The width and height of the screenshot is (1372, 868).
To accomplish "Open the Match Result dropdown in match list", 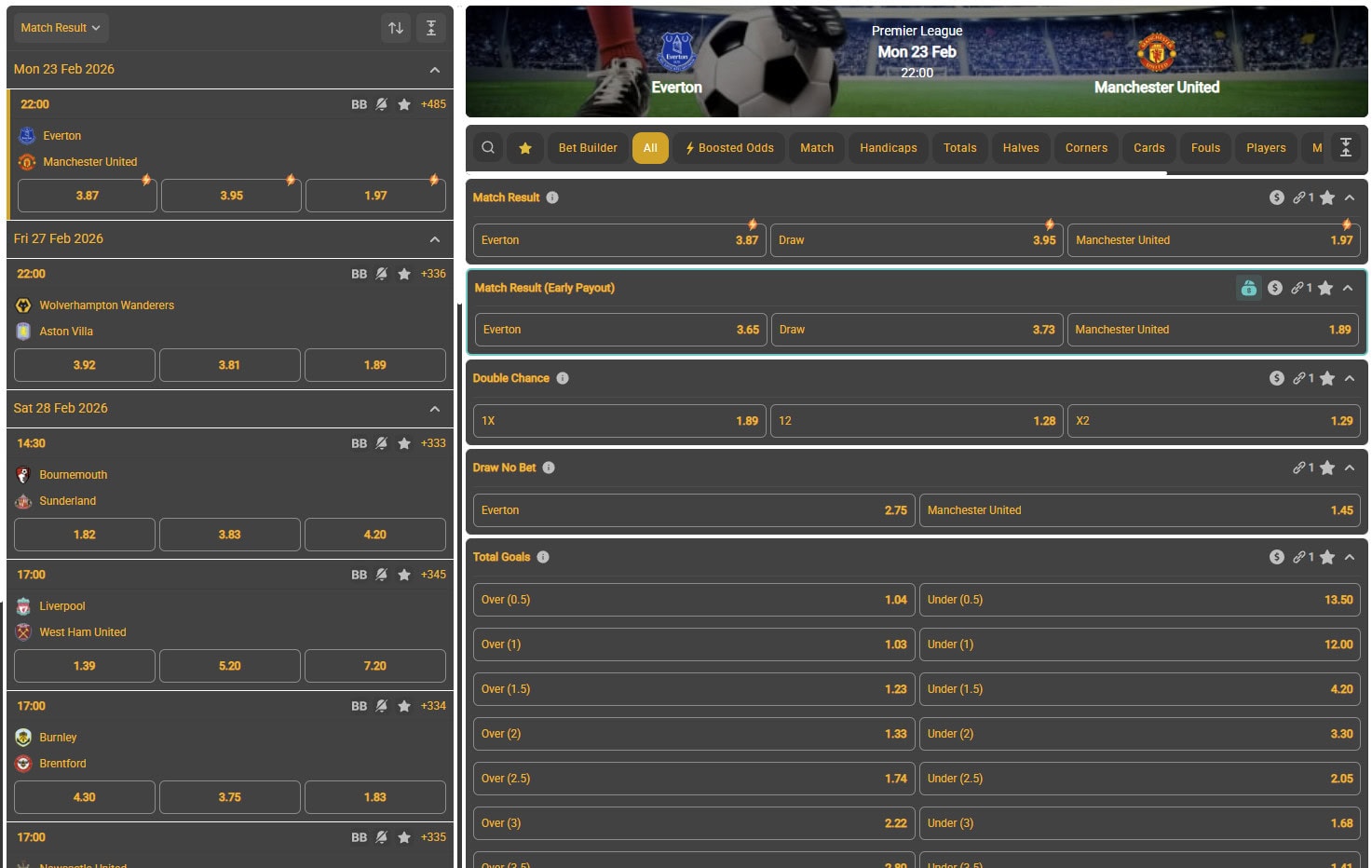I will click(61, 28).
